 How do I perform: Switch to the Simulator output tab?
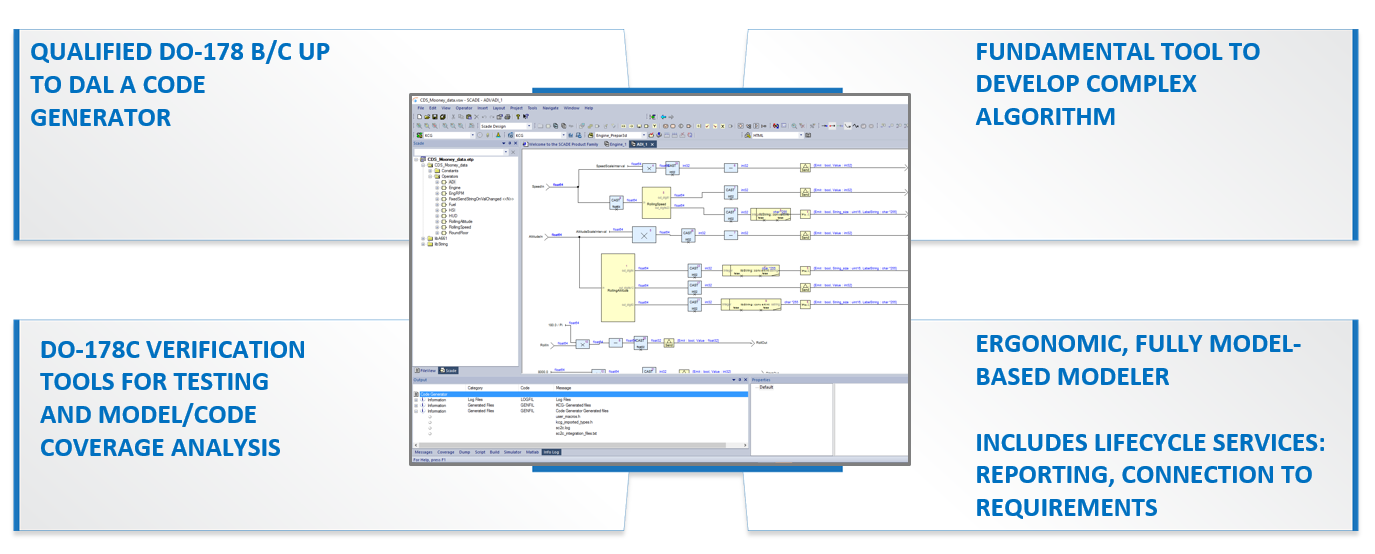point(512,452)
